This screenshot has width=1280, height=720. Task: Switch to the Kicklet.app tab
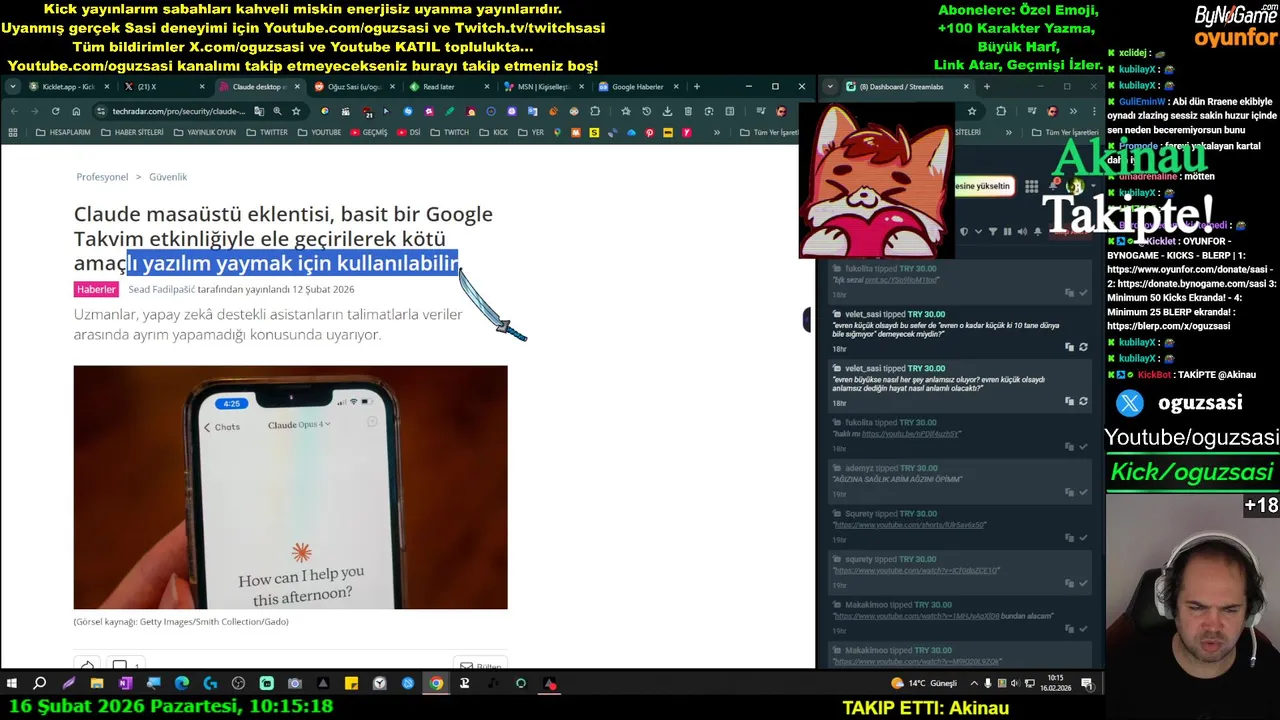67,87
